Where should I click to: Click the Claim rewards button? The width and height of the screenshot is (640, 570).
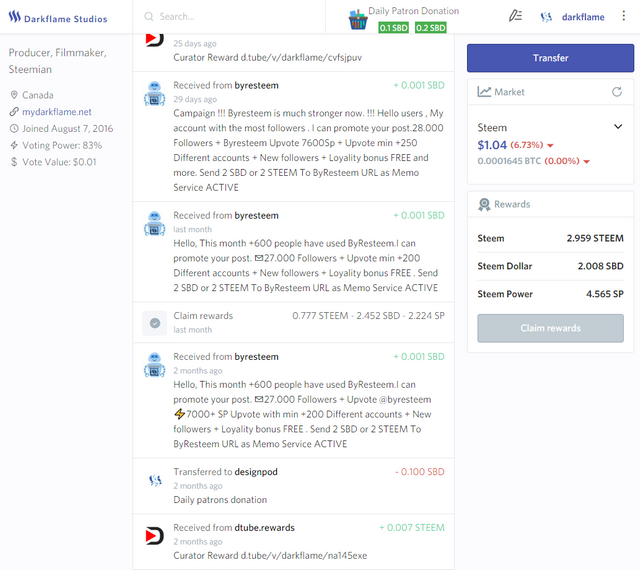550,328
